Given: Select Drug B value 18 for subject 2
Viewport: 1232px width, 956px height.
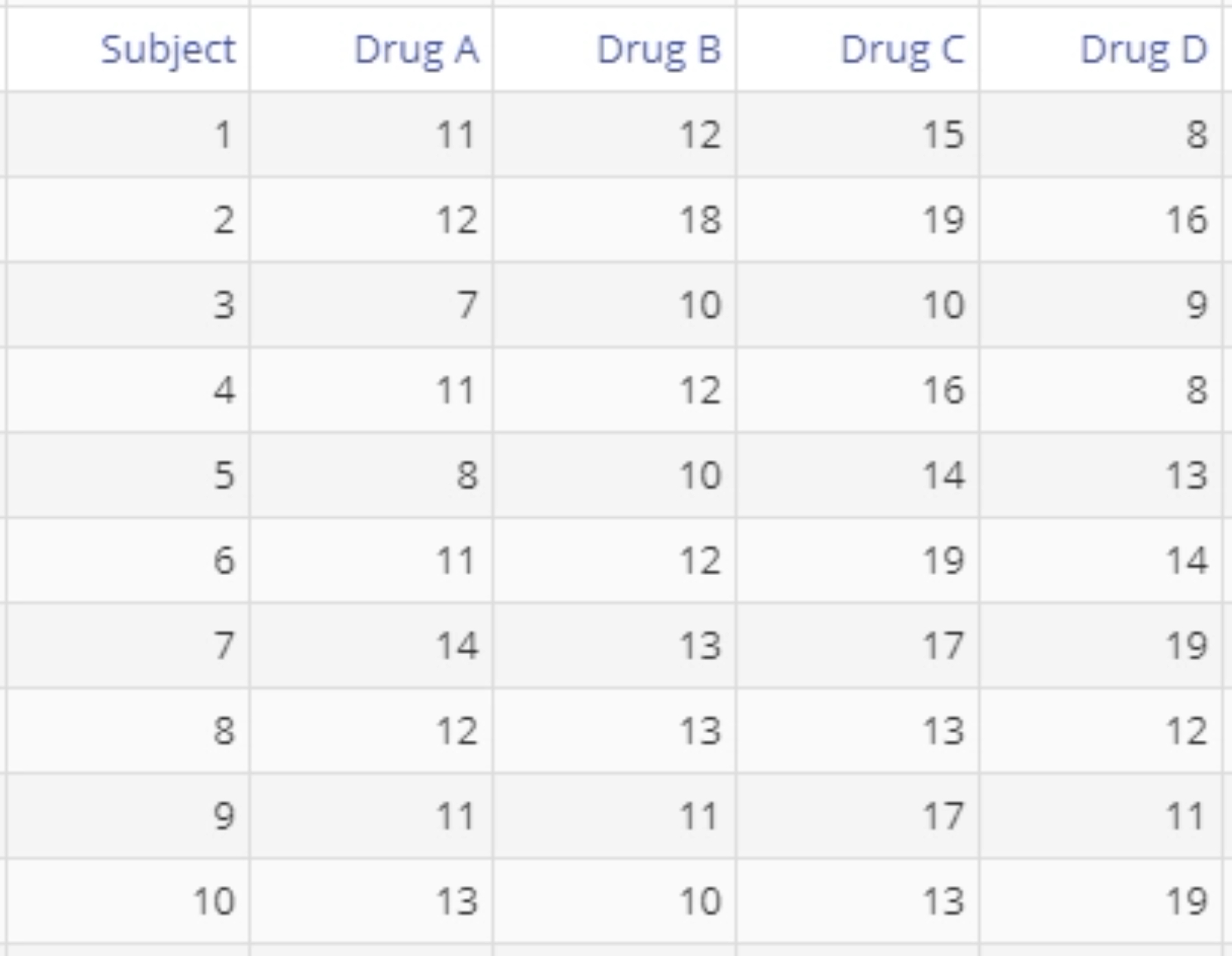Looking at the screenshot, I should (615, 219).
